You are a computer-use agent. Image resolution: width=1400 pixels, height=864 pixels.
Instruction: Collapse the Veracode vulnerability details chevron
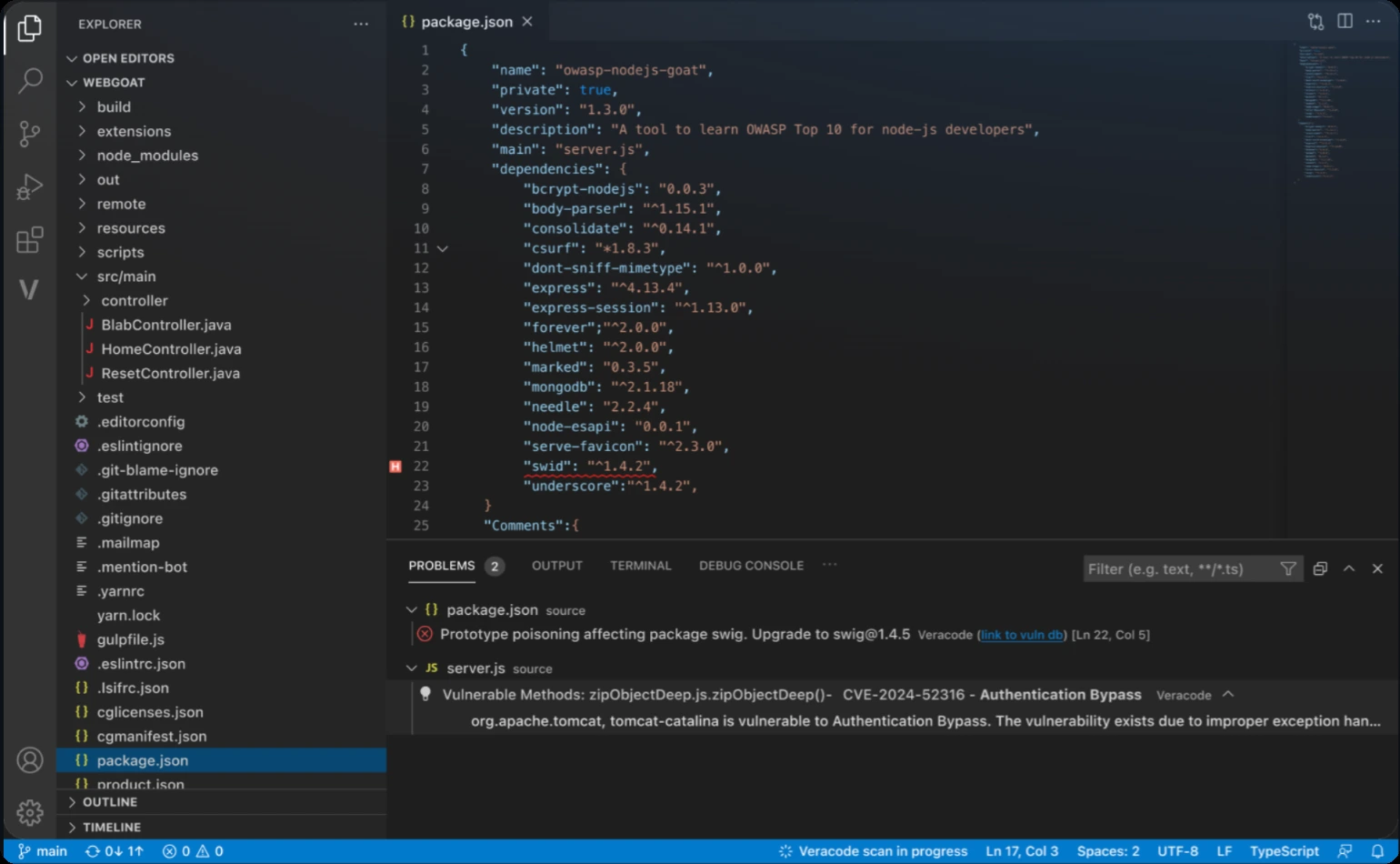(x=1228, y=694)
